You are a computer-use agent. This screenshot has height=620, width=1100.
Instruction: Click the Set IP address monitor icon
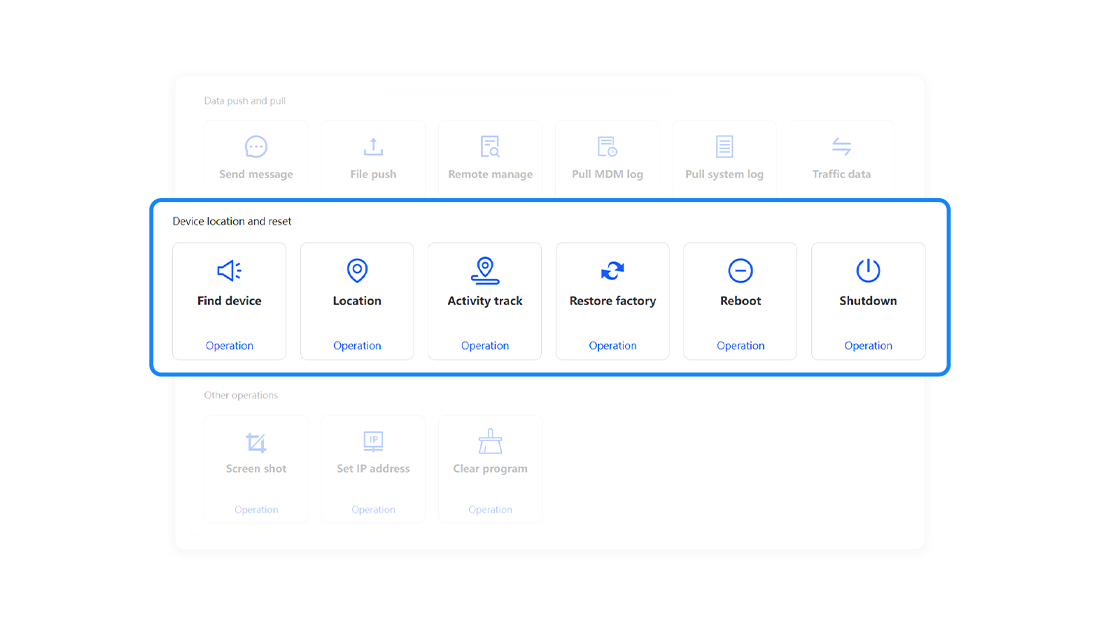(x=373, y=441)
